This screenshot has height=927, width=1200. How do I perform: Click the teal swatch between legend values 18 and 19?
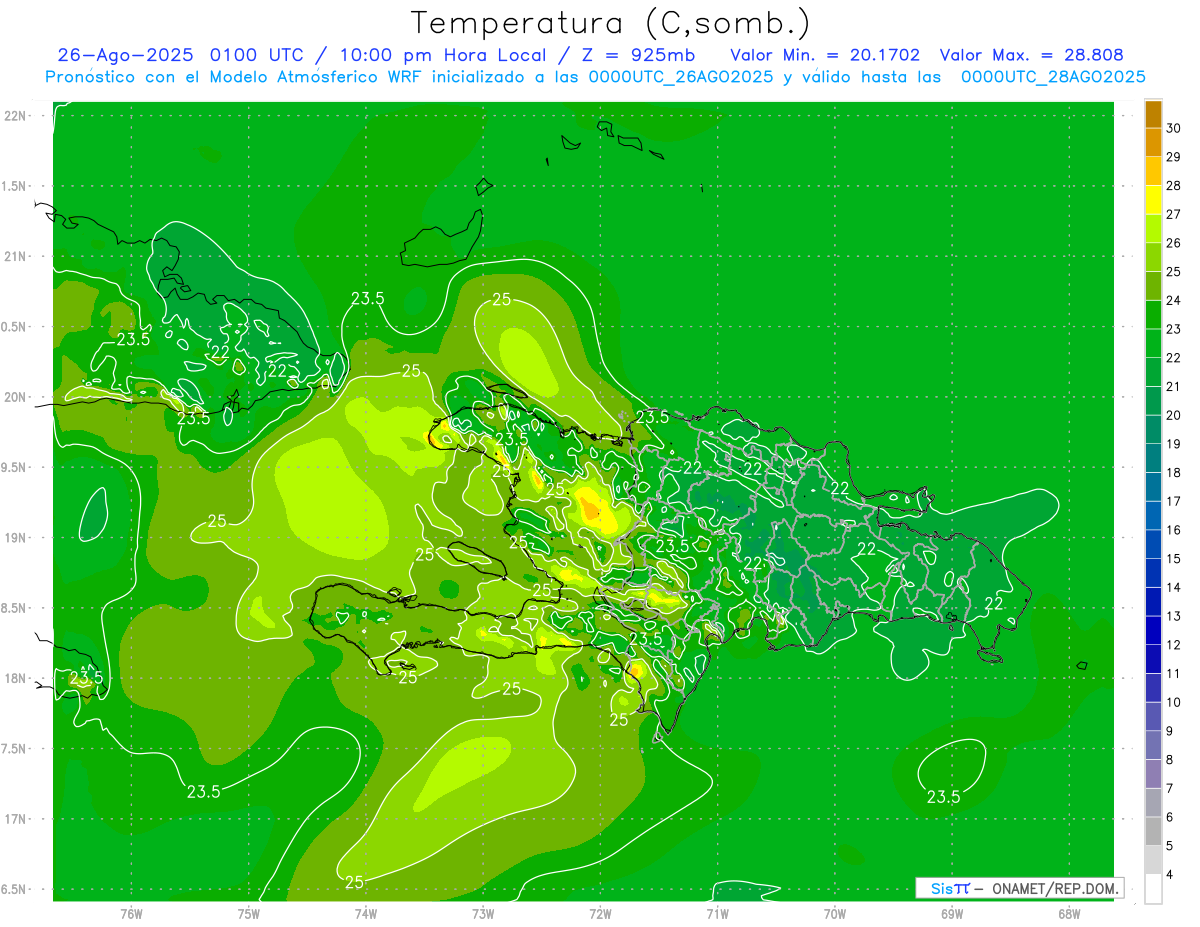tap(1153, 458)
